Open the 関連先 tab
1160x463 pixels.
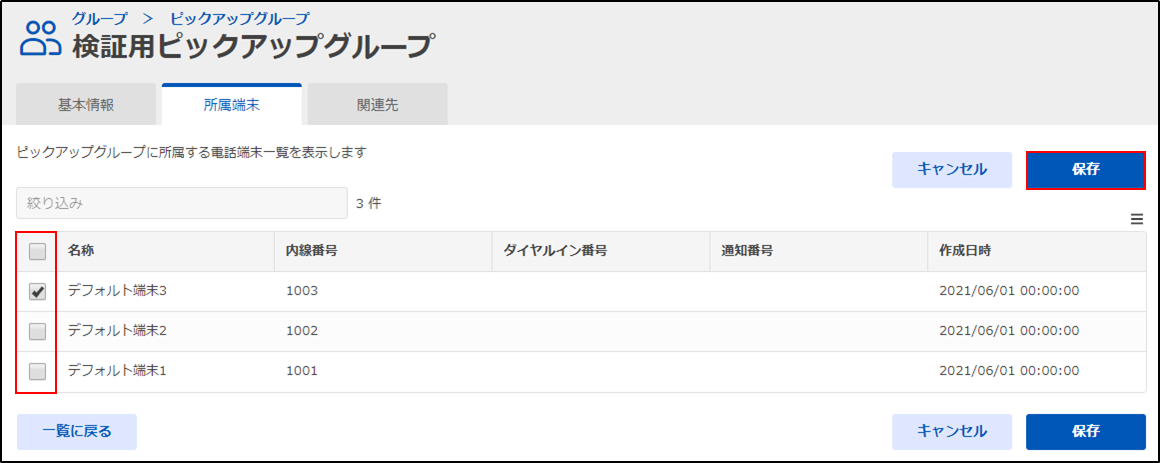tap(377, 104)
